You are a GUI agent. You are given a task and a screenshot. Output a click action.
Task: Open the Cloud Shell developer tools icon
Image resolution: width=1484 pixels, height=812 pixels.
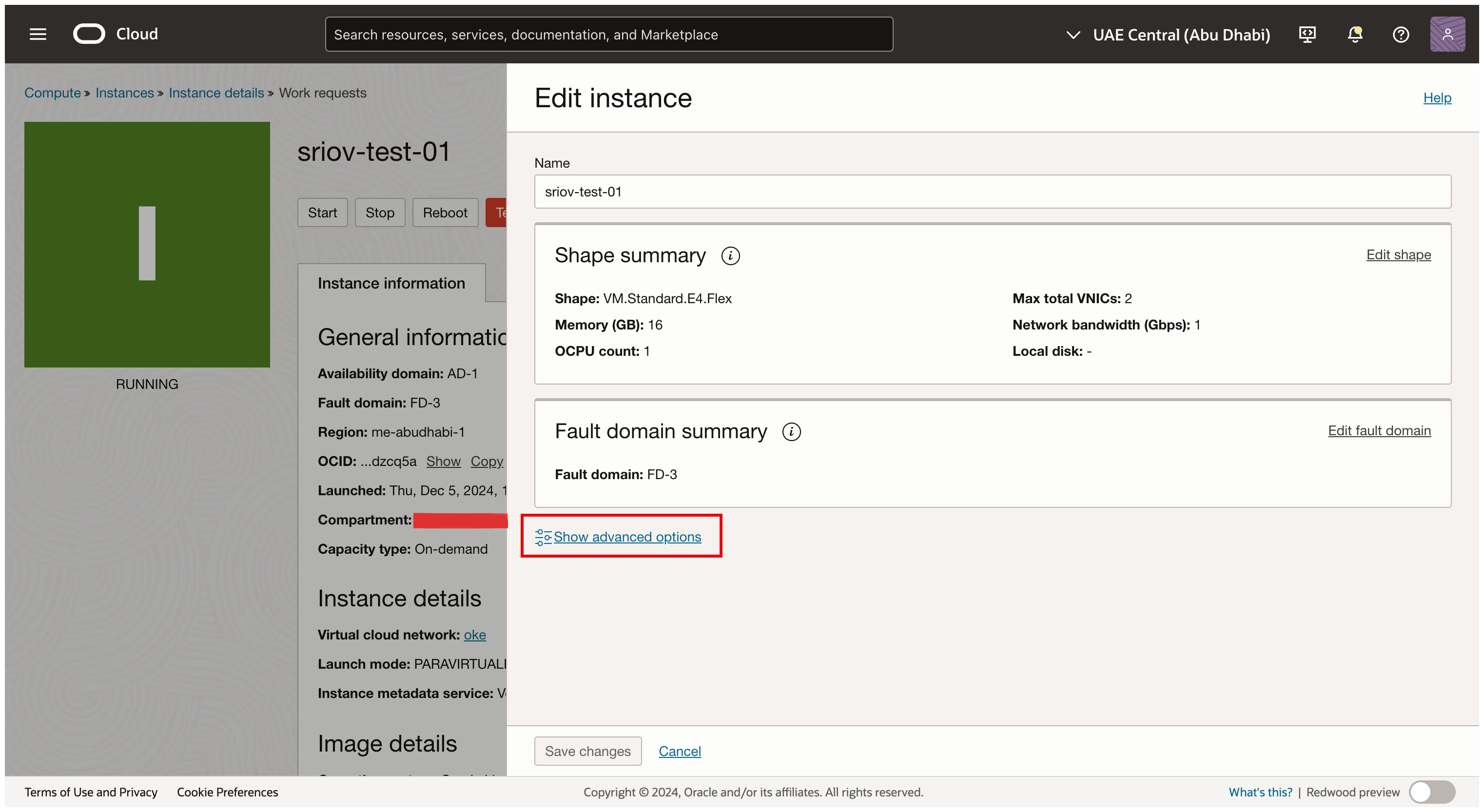(1307, 35)
